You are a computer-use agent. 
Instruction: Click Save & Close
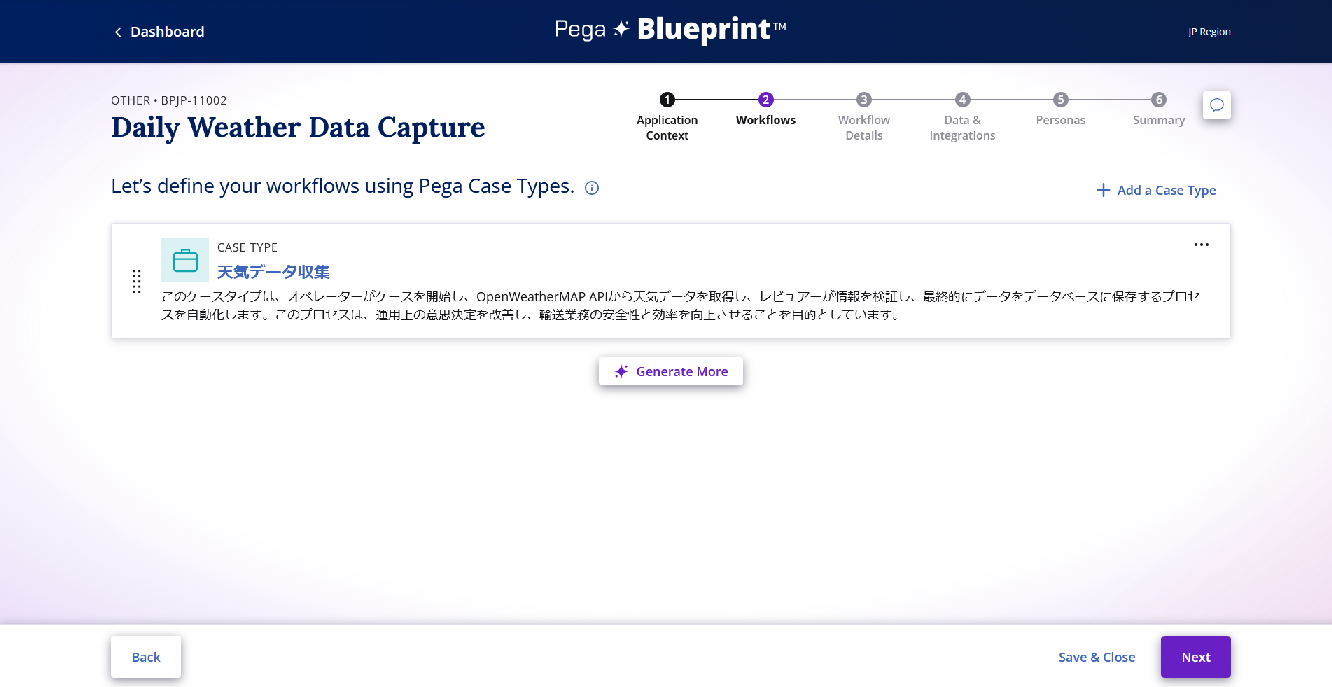point(1097,657)
